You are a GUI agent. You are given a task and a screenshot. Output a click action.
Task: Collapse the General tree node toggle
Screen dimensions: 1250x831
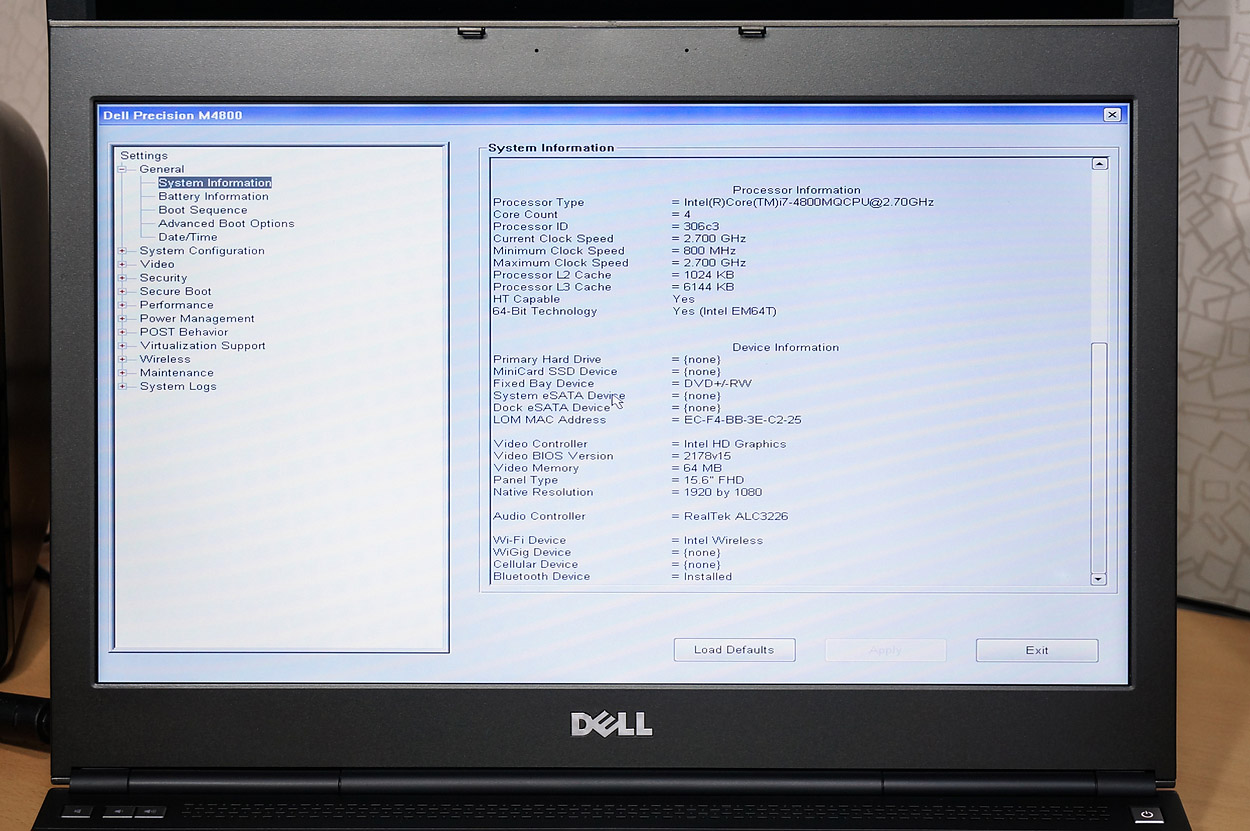coord(123,170)
